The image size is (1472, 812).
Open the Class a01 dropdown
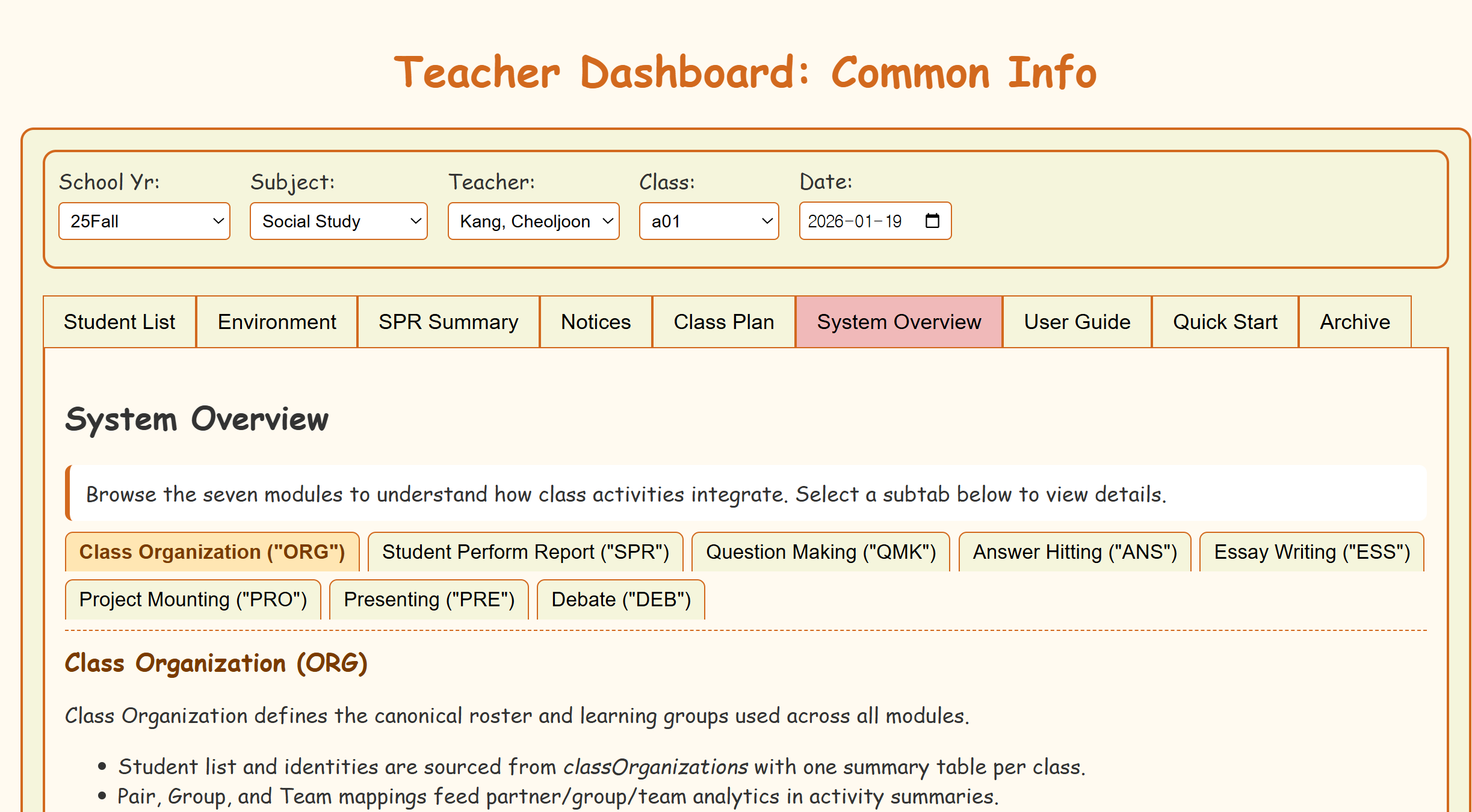pyautogui.click(x=708, y=221)
